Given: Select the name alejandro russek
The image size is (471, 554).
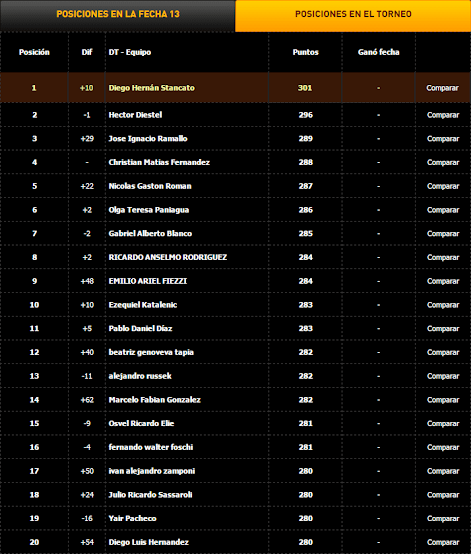Looking at the screenshot, I should [140, 376].
